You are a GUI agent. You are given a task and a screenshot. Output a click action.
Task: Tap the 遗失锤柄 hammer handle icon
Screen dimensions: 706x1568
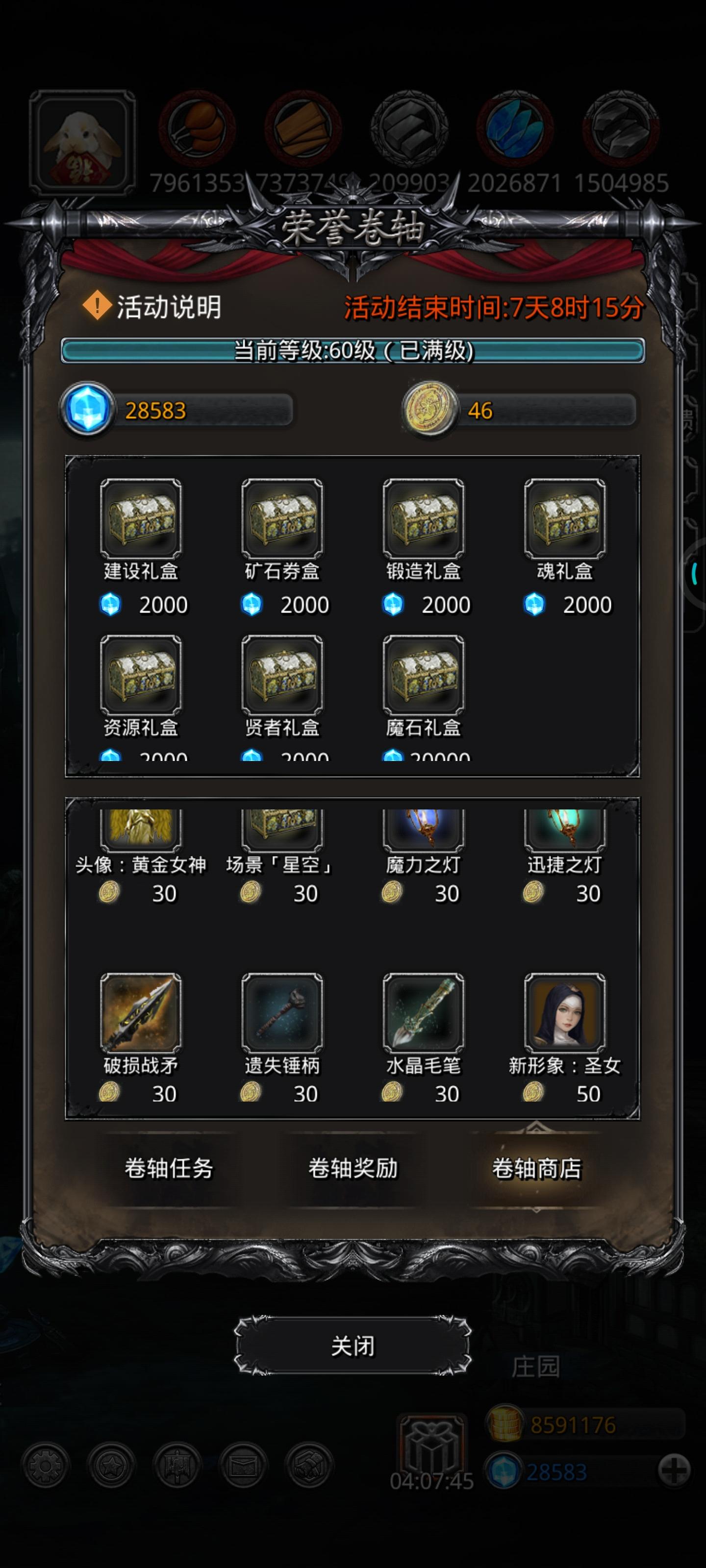(282, 1013)
